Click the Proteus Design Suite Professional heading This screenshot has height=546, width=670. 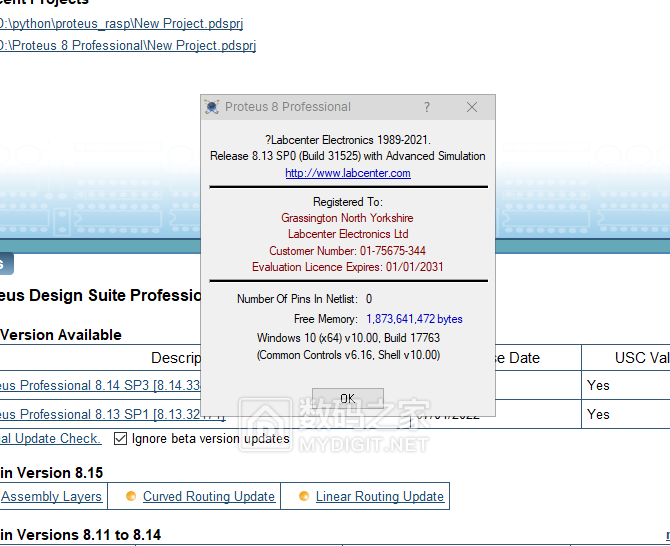pos(100,295)
